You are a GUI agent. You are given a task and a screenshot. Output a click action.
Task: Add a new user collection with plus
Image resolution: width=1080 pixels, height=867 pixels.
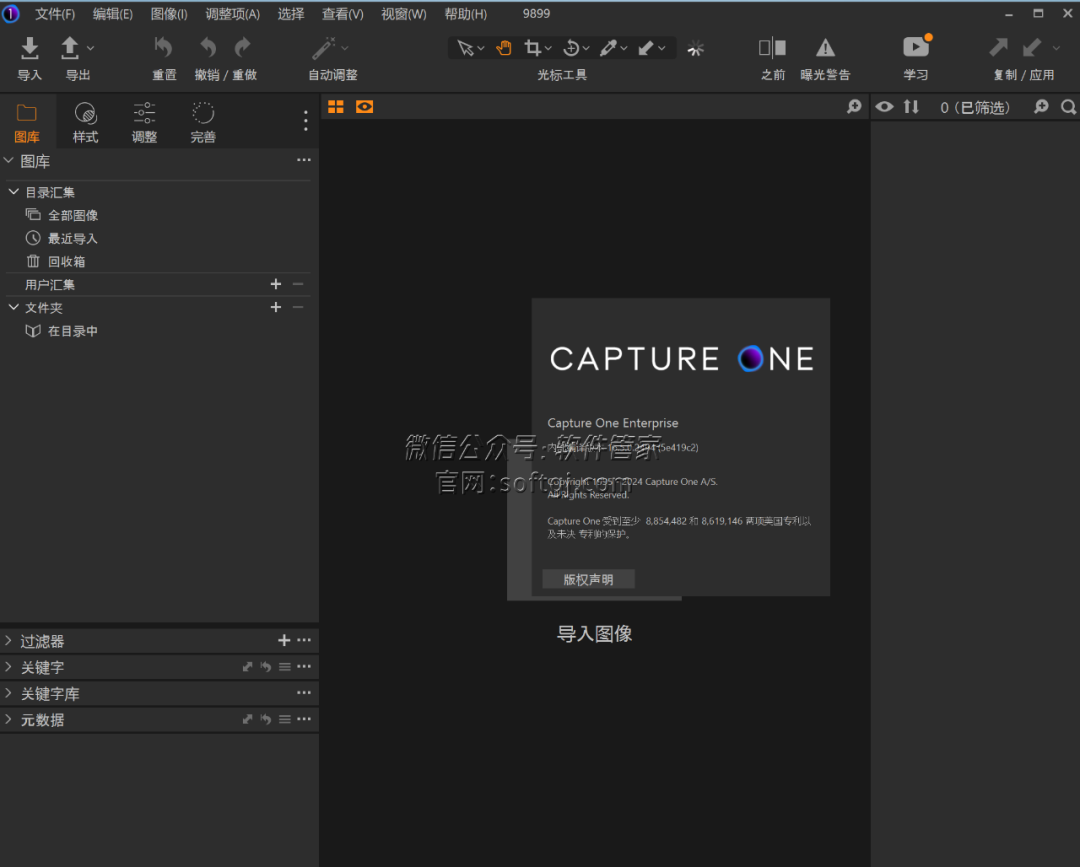coord(276,284)
